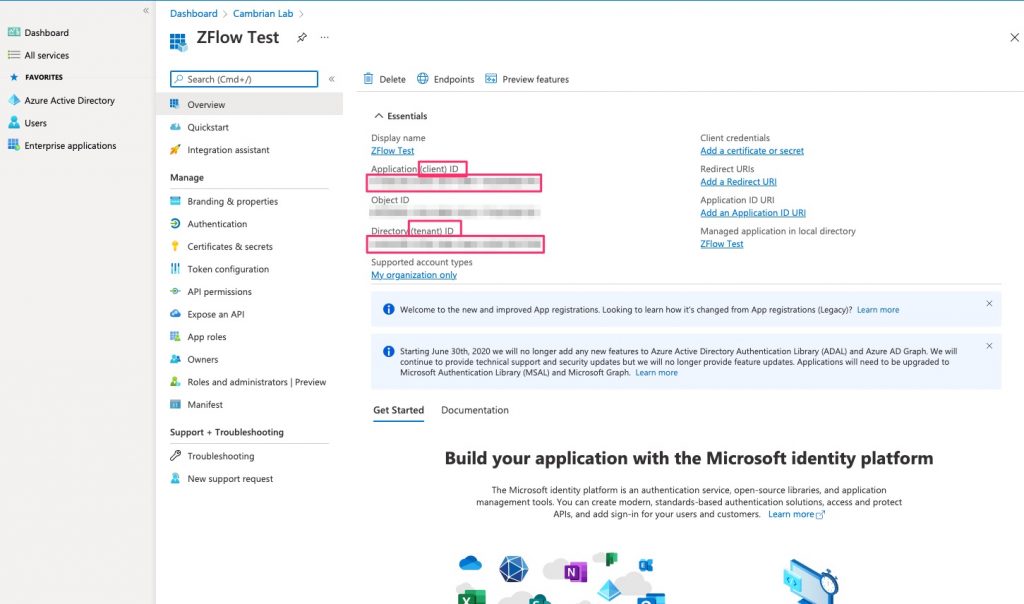Pin ZFlow Test to dashboard
1024x604 pixels.
click(302, 37)
